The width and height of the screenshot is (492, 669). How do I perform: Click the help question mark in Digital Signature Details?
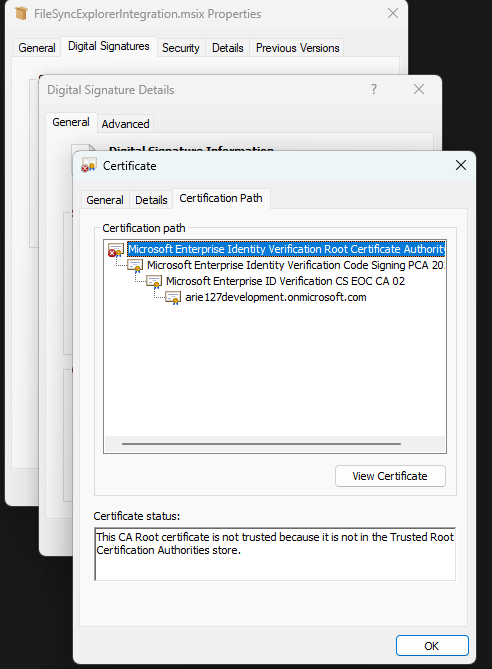(x=374, y=89)
